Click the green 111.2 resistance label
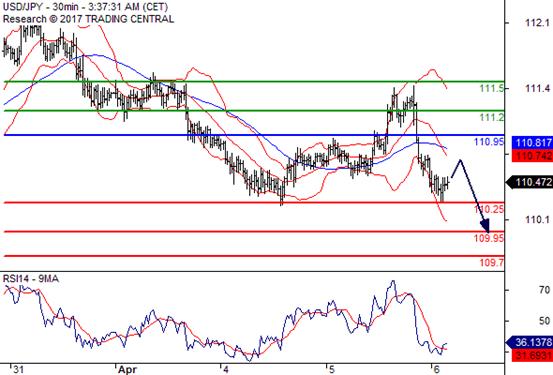Screen dimensions: 553x375 492,117
